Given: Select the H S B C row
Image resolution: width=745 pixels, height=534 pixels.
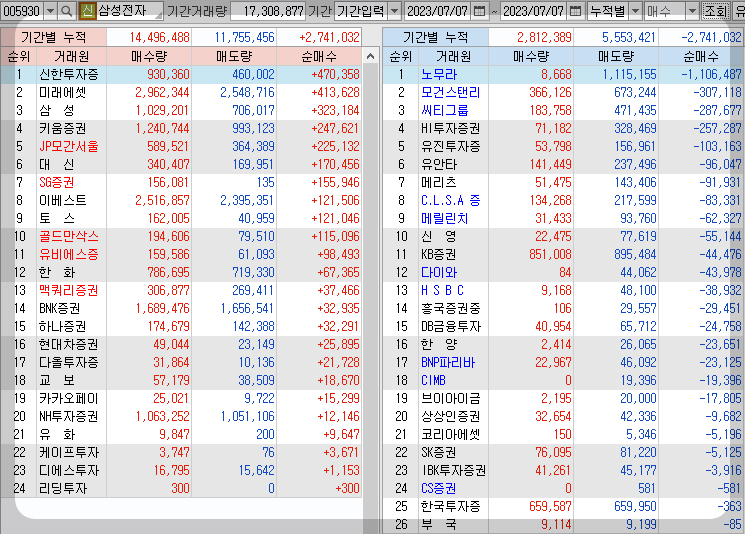Looking at the screenshot, I should 564,291.
